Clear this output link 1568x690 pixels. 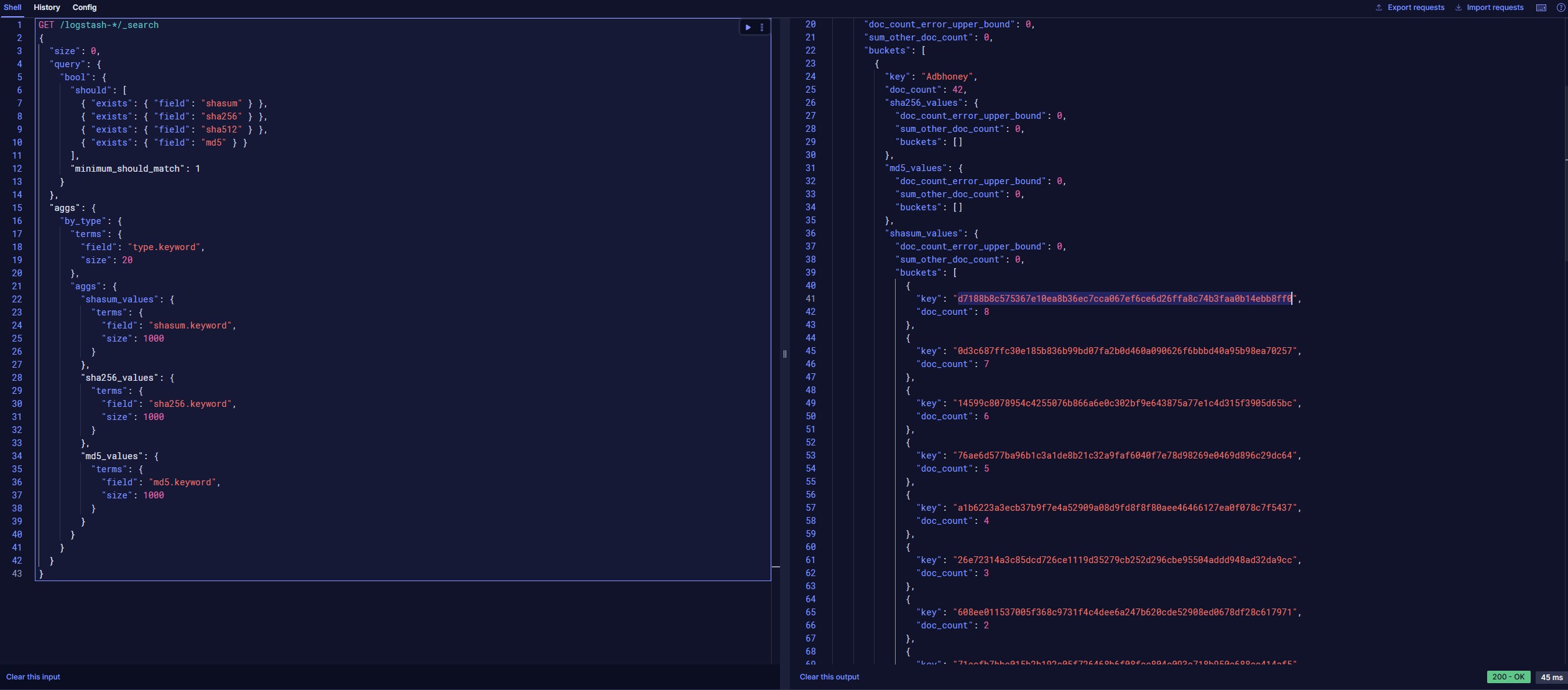829,677
